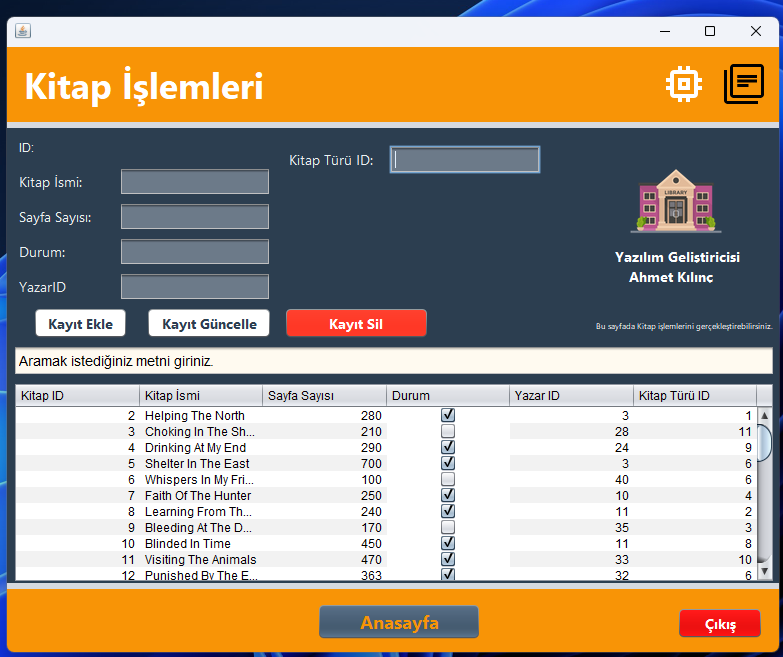Click page count 700 cell
Screen dimensions: 783x657
[324, 463]
